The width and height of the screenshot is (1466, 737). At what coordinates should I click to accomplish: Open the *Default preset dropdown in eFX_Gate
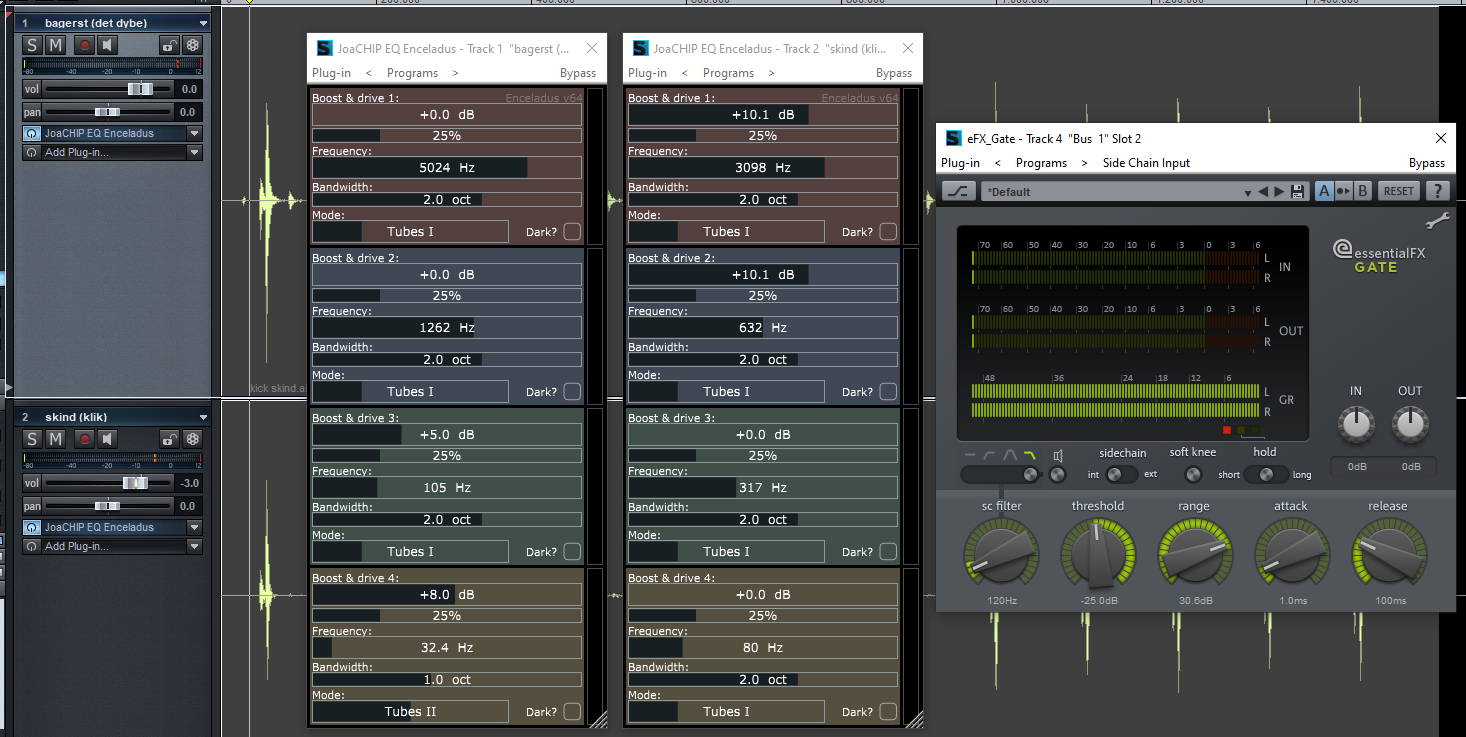pos(1248,192)
